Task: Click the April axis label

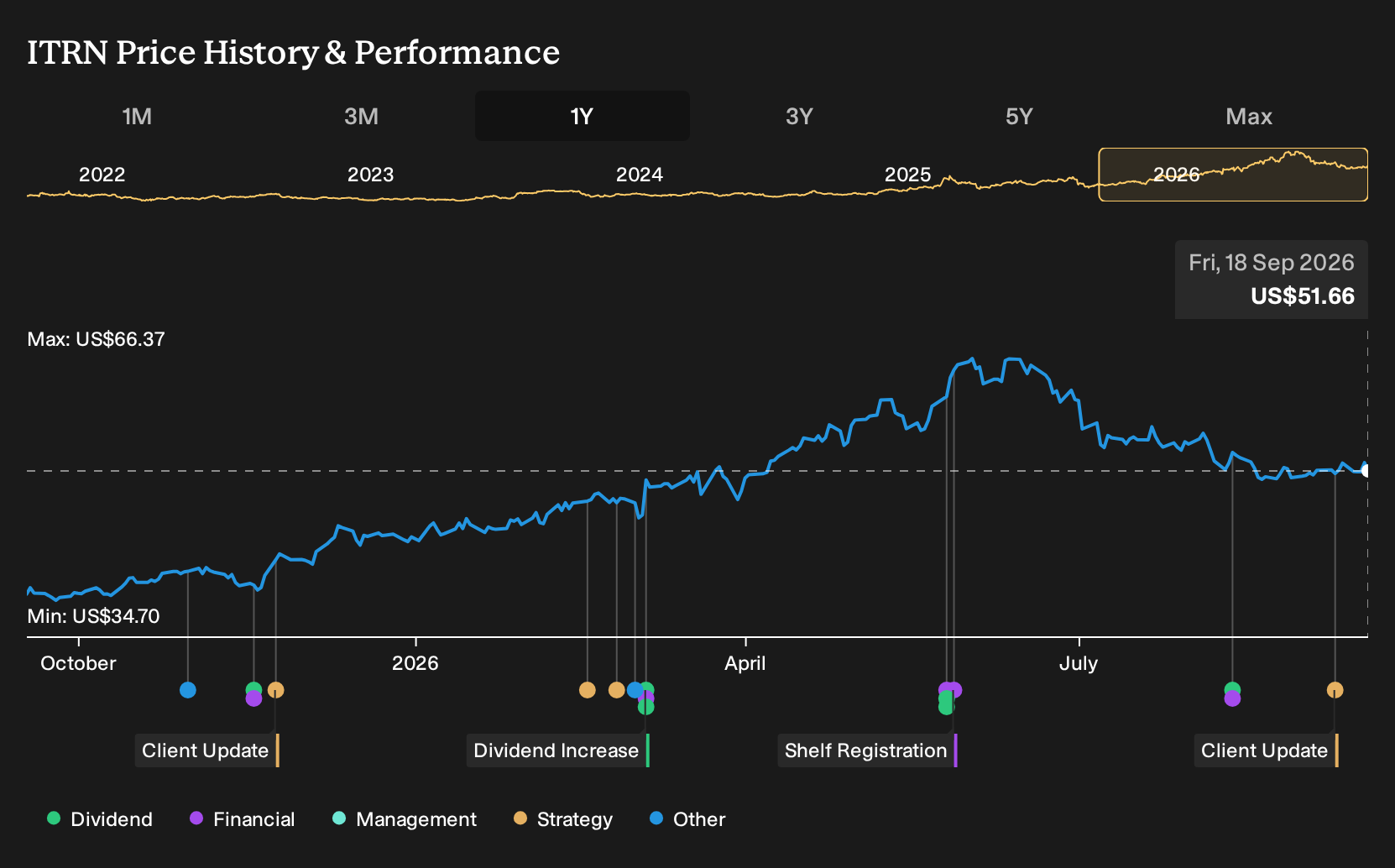Action: (745, 663)
